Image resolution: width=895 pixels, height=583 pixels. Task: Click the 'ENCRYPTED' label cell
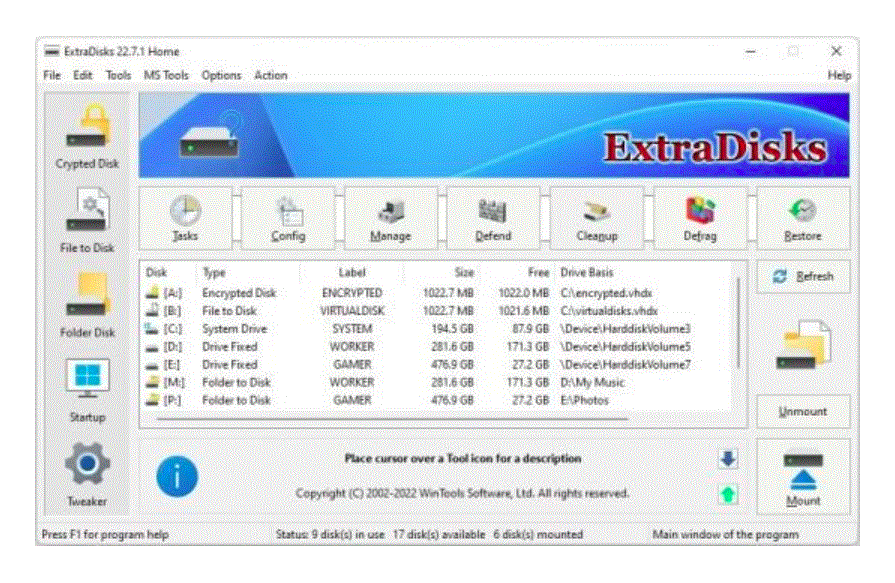pyautogui.click(x=352, y=293)
